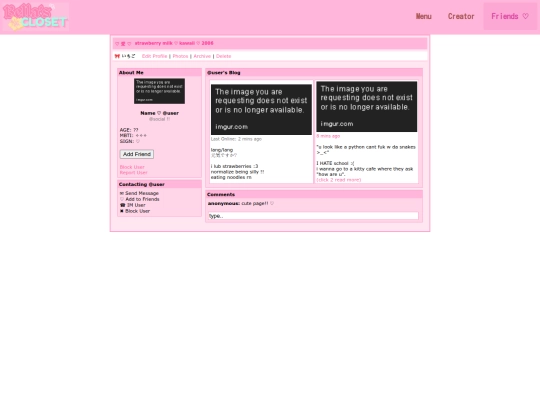540x405 pixels.
Task: Open blog image above 8 mins ago
Action: (x=366, y=107)
